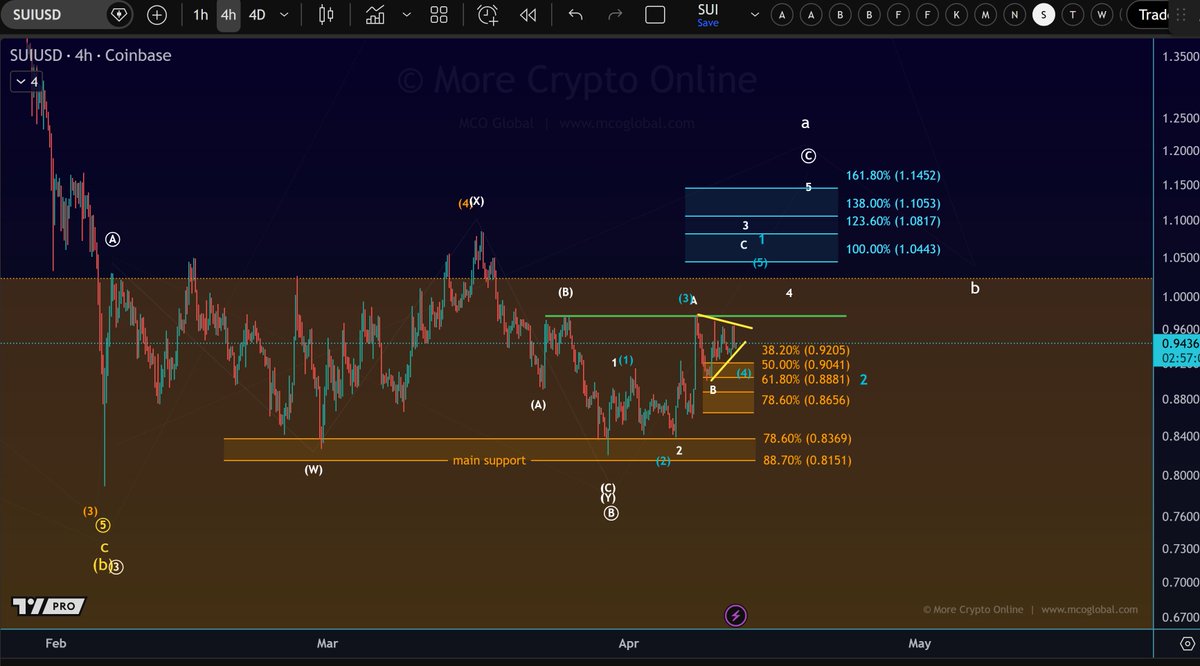Start bar replay with rewind icon
The image size is (1200, 666).
(528, 15)
